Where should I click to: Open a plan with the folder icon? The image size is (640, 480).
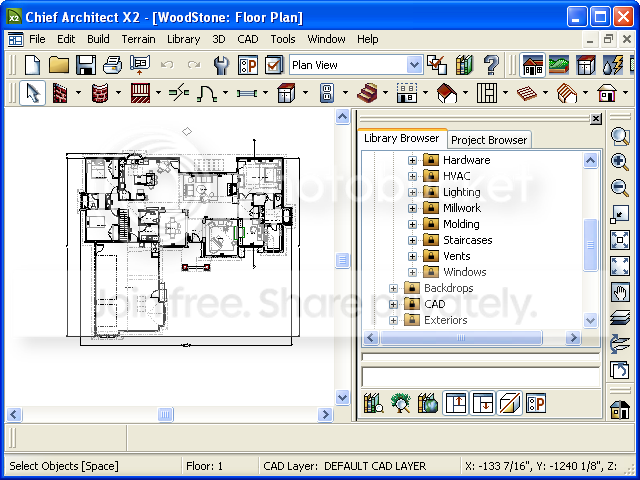59,65
